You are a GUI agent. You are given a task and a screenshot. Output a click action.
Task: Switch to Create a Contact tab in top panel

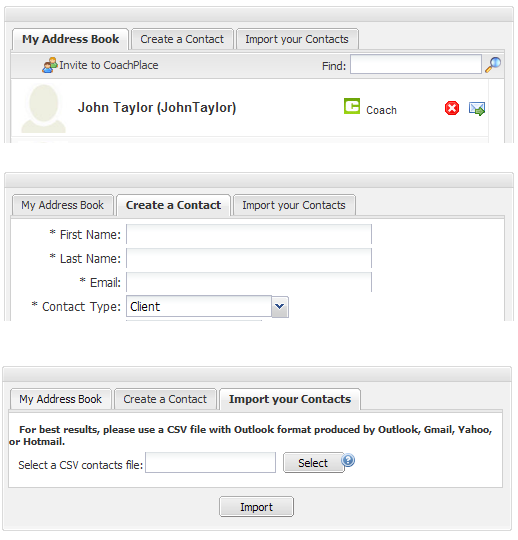click(182, 39)
